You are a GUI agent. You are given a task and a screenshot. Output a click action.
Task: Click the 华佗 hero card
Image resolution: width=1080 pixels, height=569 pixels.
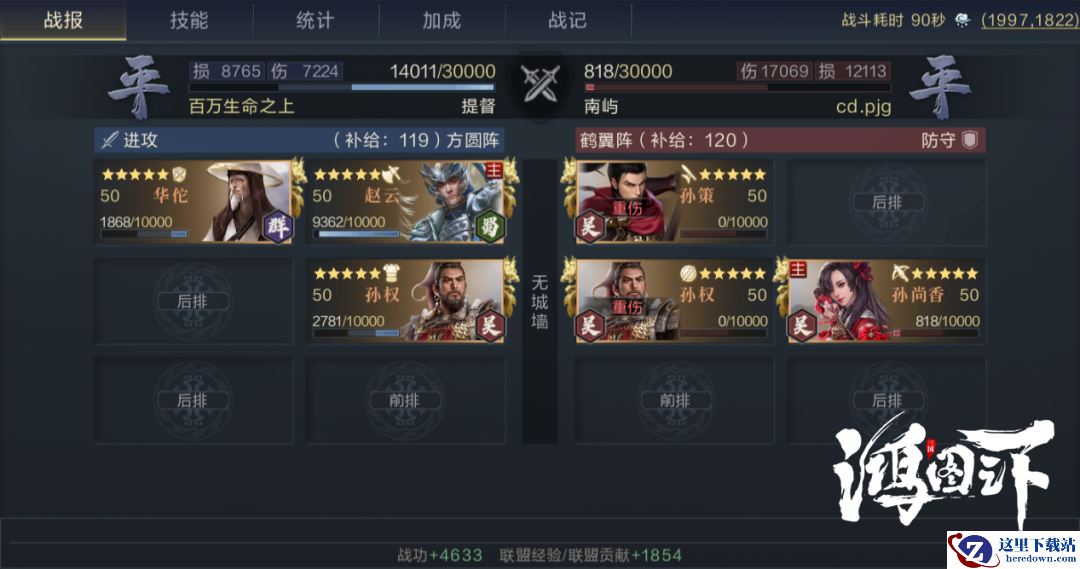click(194, 202)
